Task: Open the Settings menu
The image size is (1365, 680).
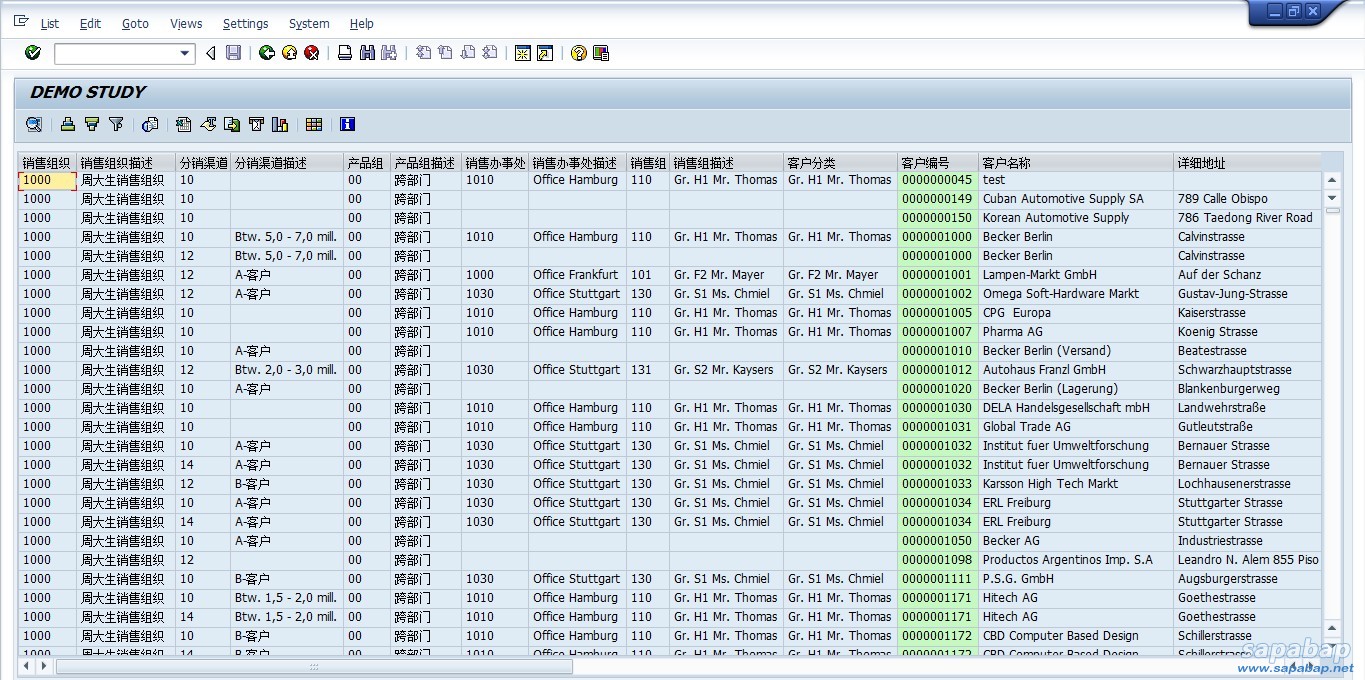Action: click(x=245, y=24)
